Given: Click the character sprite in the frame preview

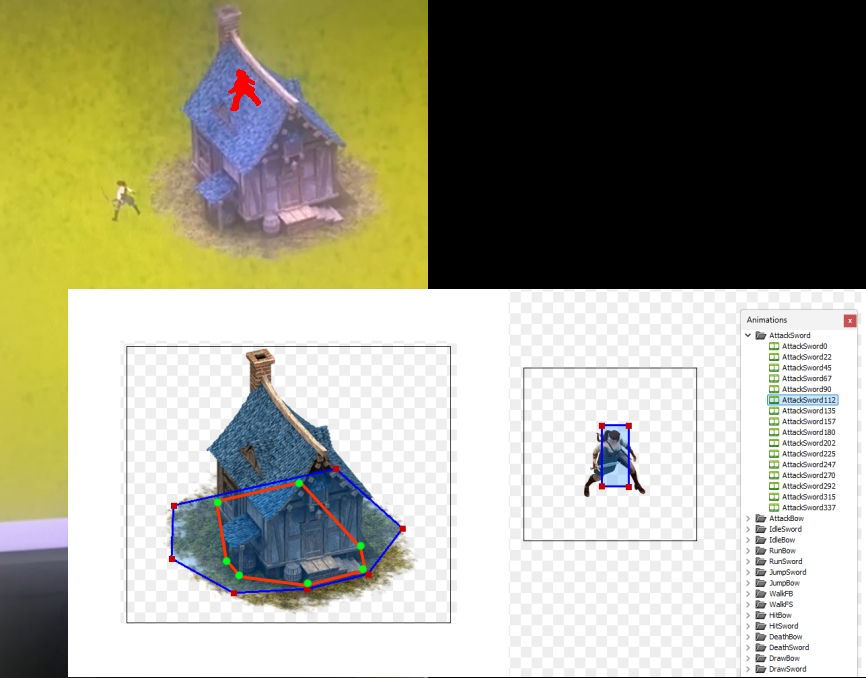Looking at the screenshot, I should 614,464.
